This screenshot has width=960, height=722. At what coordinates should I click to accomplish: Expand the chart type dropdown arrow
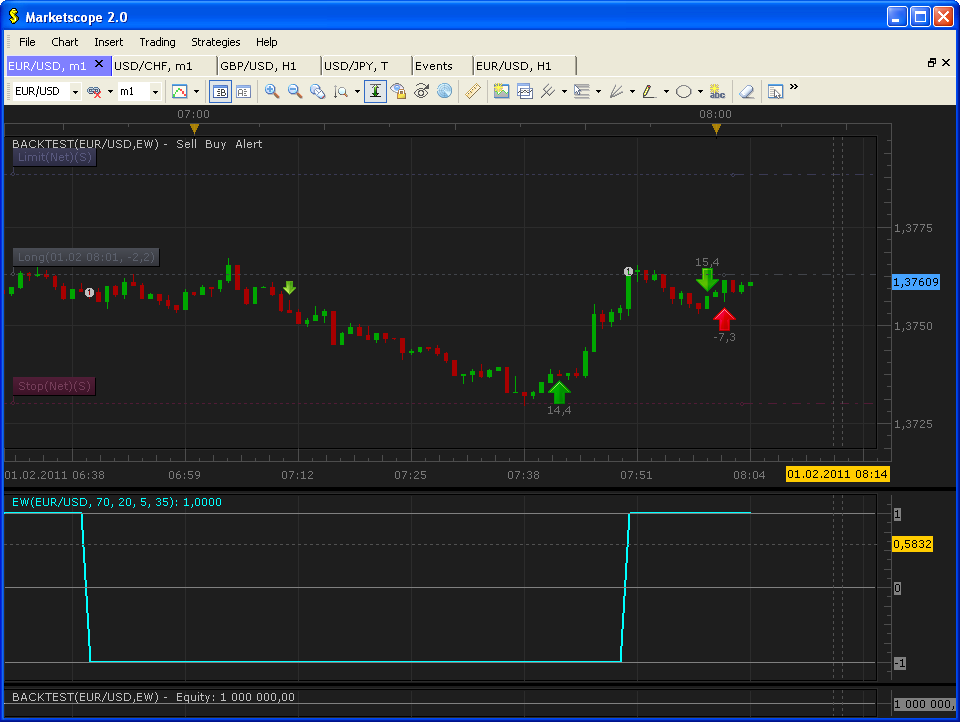click(196, 92)
